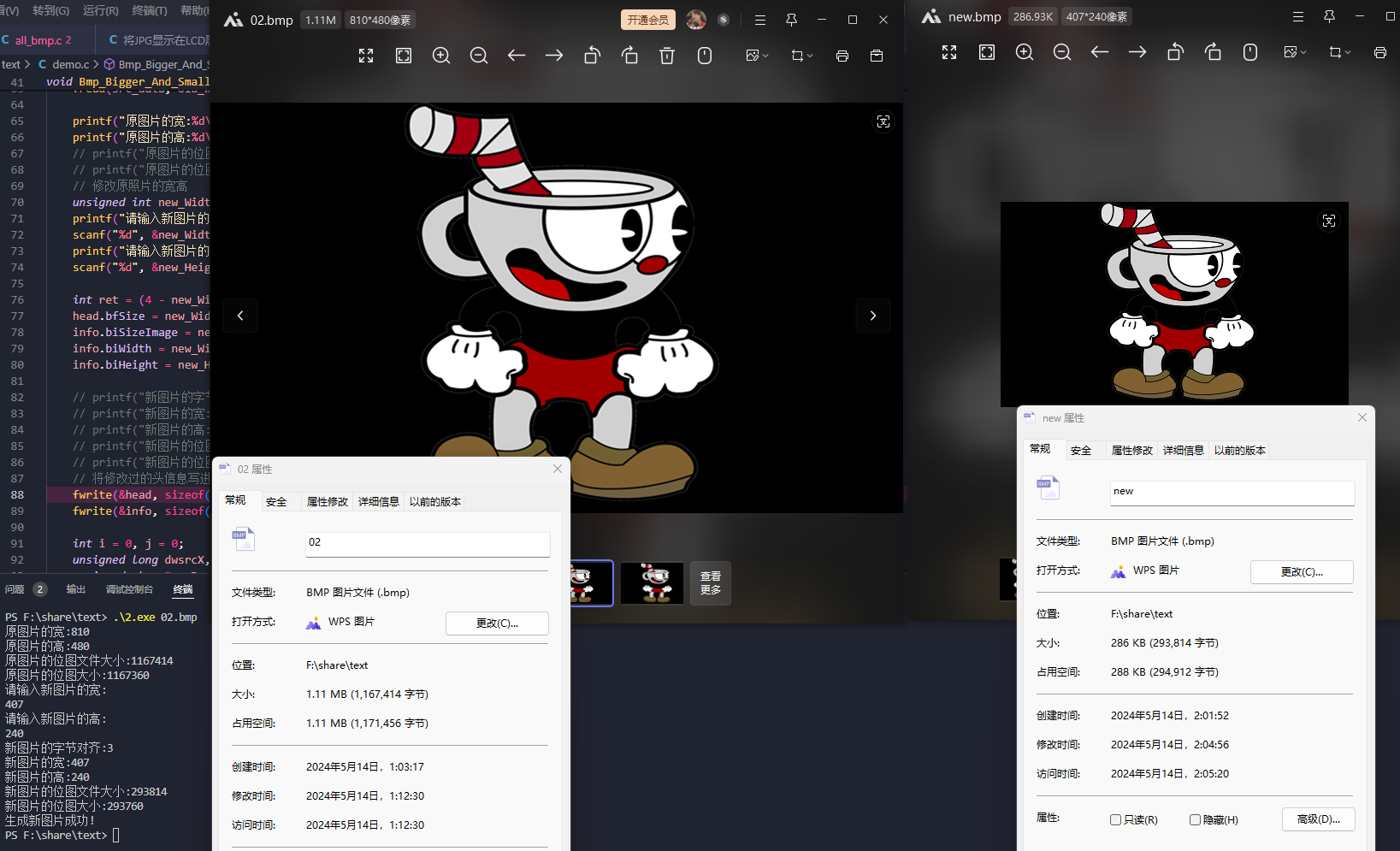Open the 终端(T) menu in the code editor
The width and height of the screenshot is (1400, 851).
pyautogui.click(x=150, y=10)
